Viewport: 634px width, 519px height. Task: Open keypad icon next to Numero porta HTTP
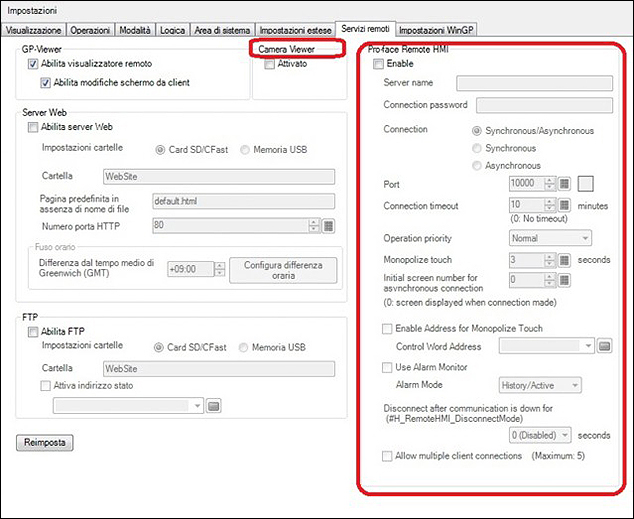click(x=328, y=226)
